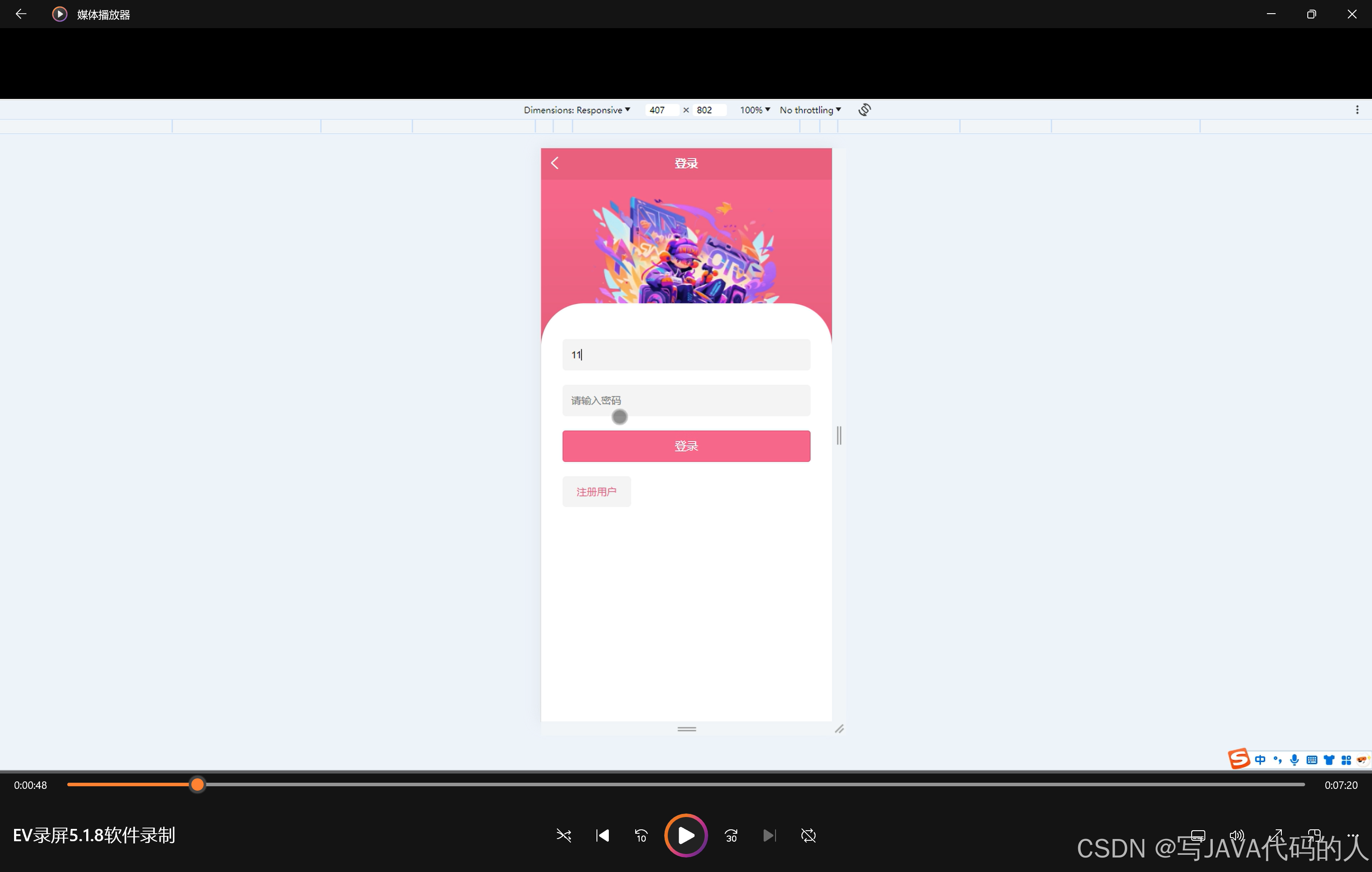The image size is (1372, 872).
Task: Click the back chevron on login page
Action: click(x=555, y=164)
